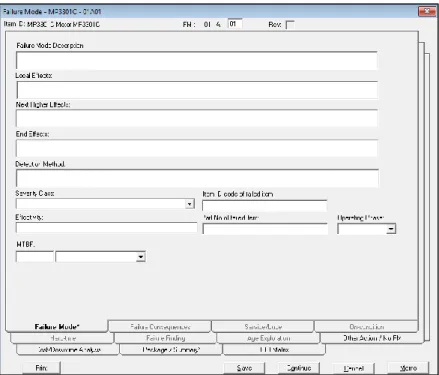Image resolution: width=439 pixels, height=375 pixels.
Task: Open the analysis tab left of Package
Action: point(68,350)
